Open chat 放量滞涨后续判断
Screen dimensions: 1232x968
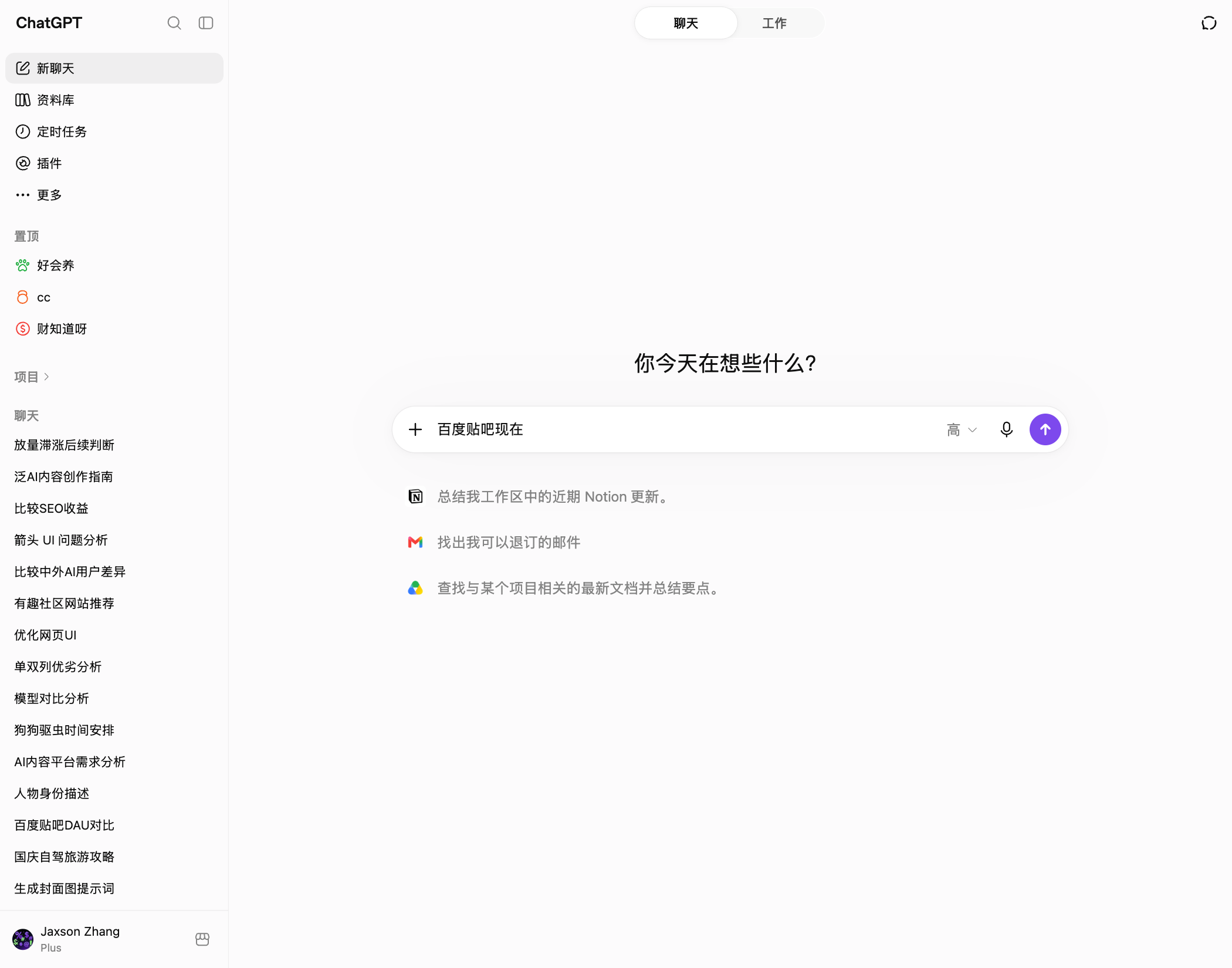point(114,445)
